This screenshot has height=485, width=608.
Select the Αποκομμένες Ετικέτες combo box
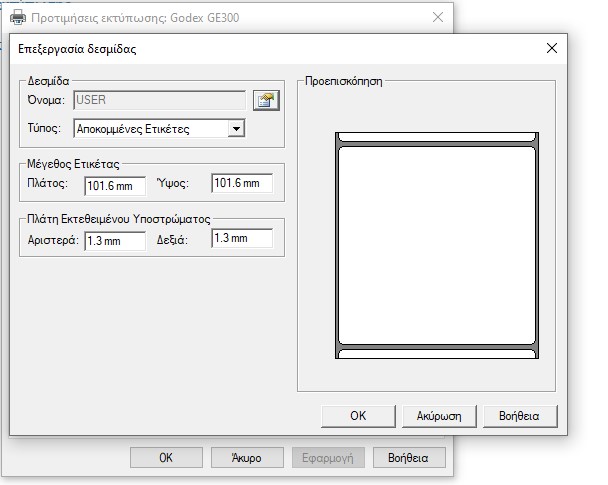(150, 128)
